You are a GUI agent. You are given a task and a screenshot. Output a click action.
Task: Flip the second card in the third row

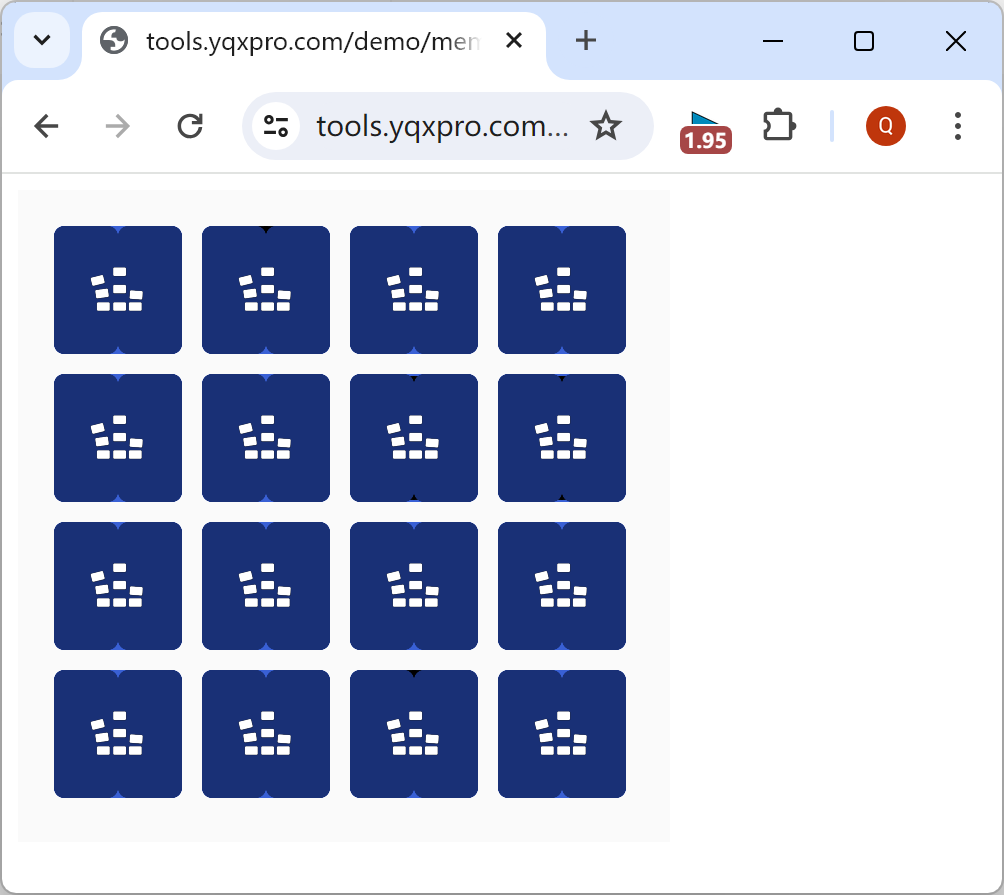click(266, 586)
